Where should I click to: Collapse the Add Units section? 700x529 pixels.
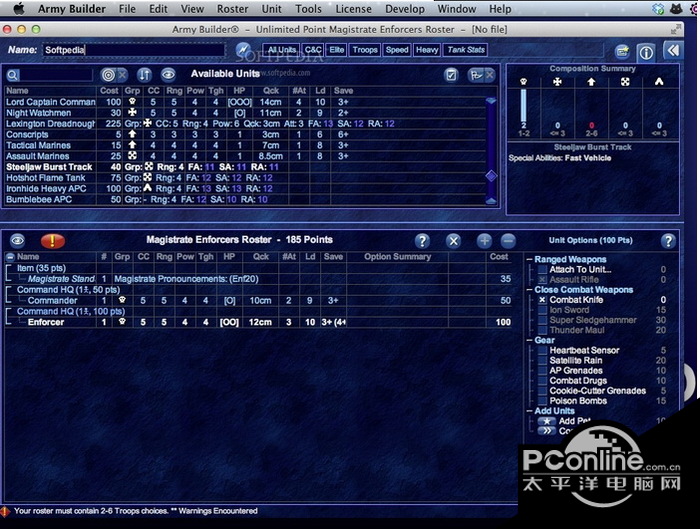pos(529,411)
